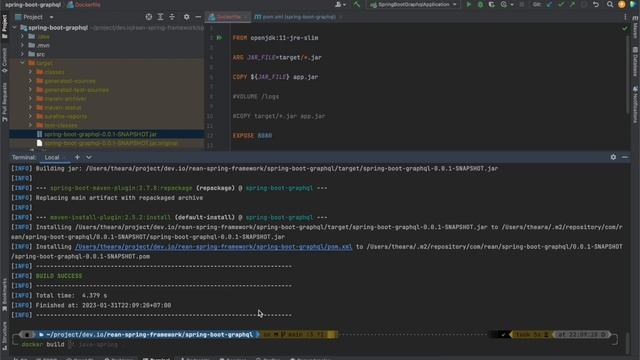Viewport: 640px width, 360px height.
Task: Click the user account icon in toolbar
Action: click(x=340, y=4)
